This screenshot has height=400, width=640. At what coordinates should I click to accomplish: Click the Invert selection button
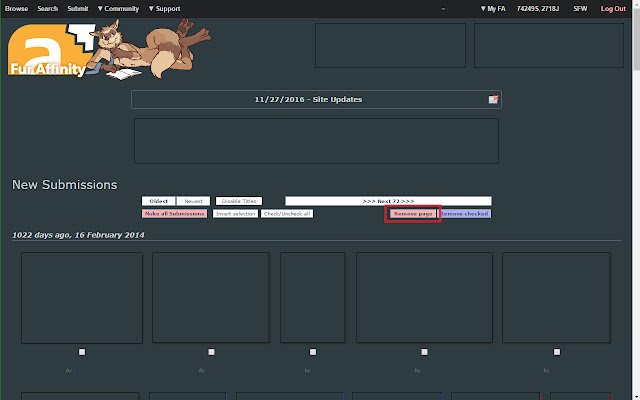click(x=235, y=214)
